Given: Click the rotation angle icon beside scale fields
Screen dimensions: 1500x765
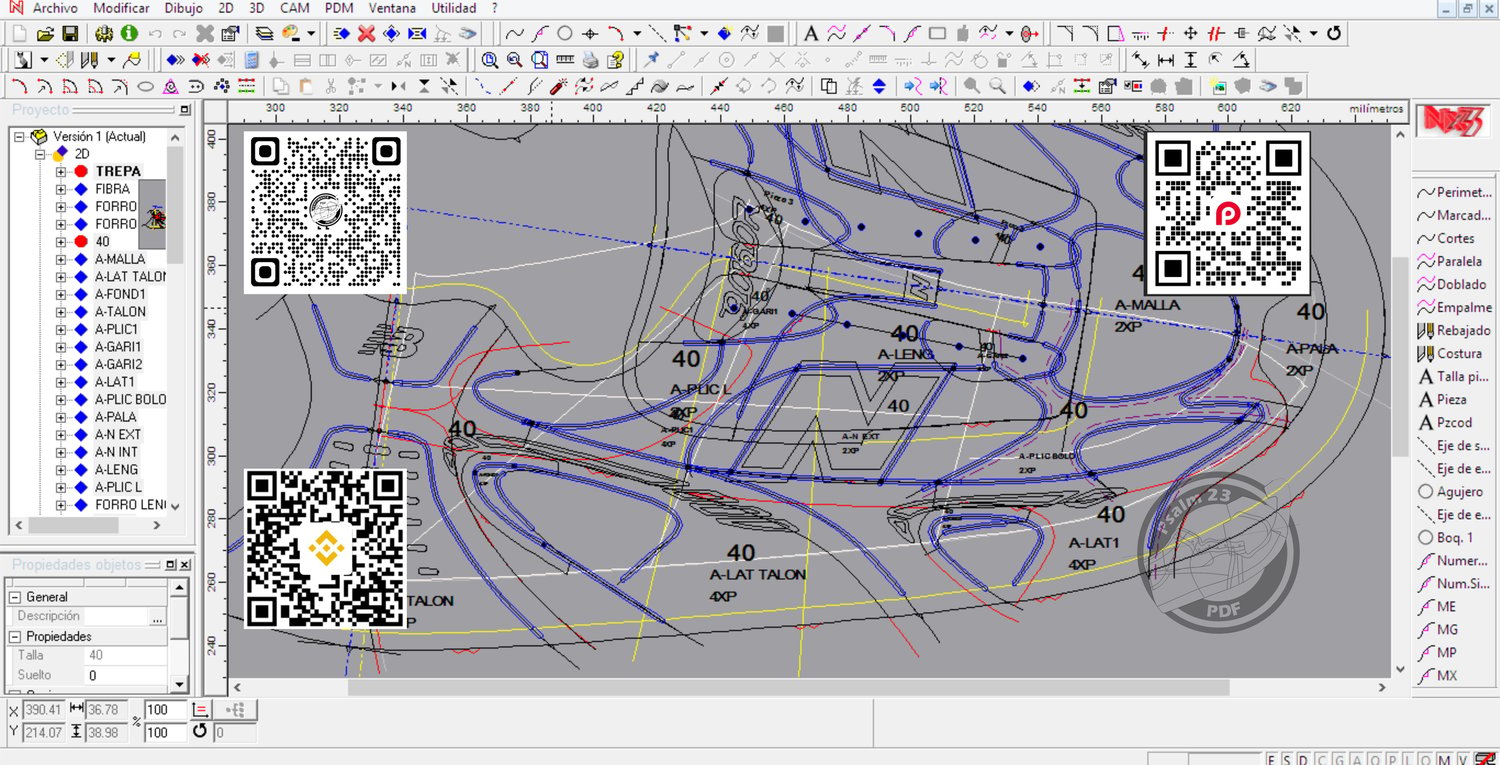Looking at the screenshot, I should coord(199,732).
